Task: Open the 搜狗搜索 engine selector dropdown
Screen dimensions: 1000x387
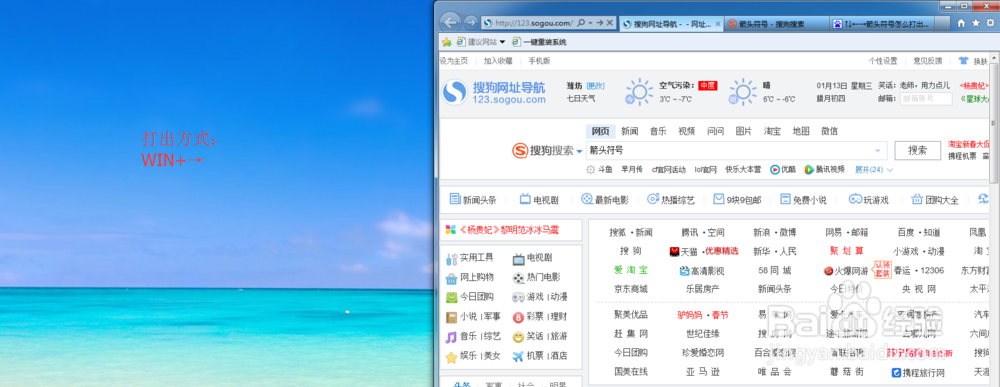Action: [x=579, y=151]
